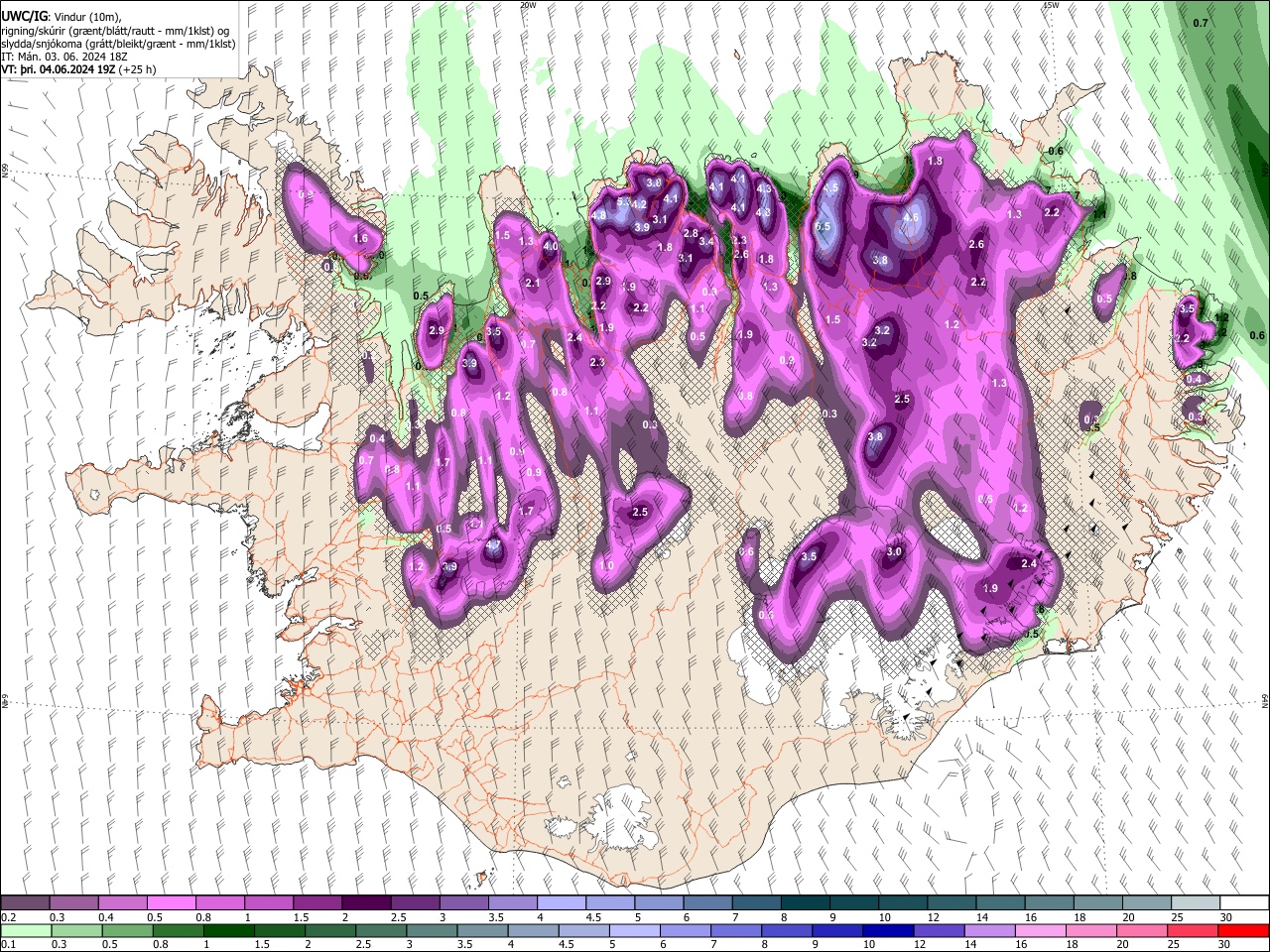The width and height of the screenshot is (1270, 952).
Task: Click the rain legend swatch from 25 to 30
Action: coord(1194,930)
